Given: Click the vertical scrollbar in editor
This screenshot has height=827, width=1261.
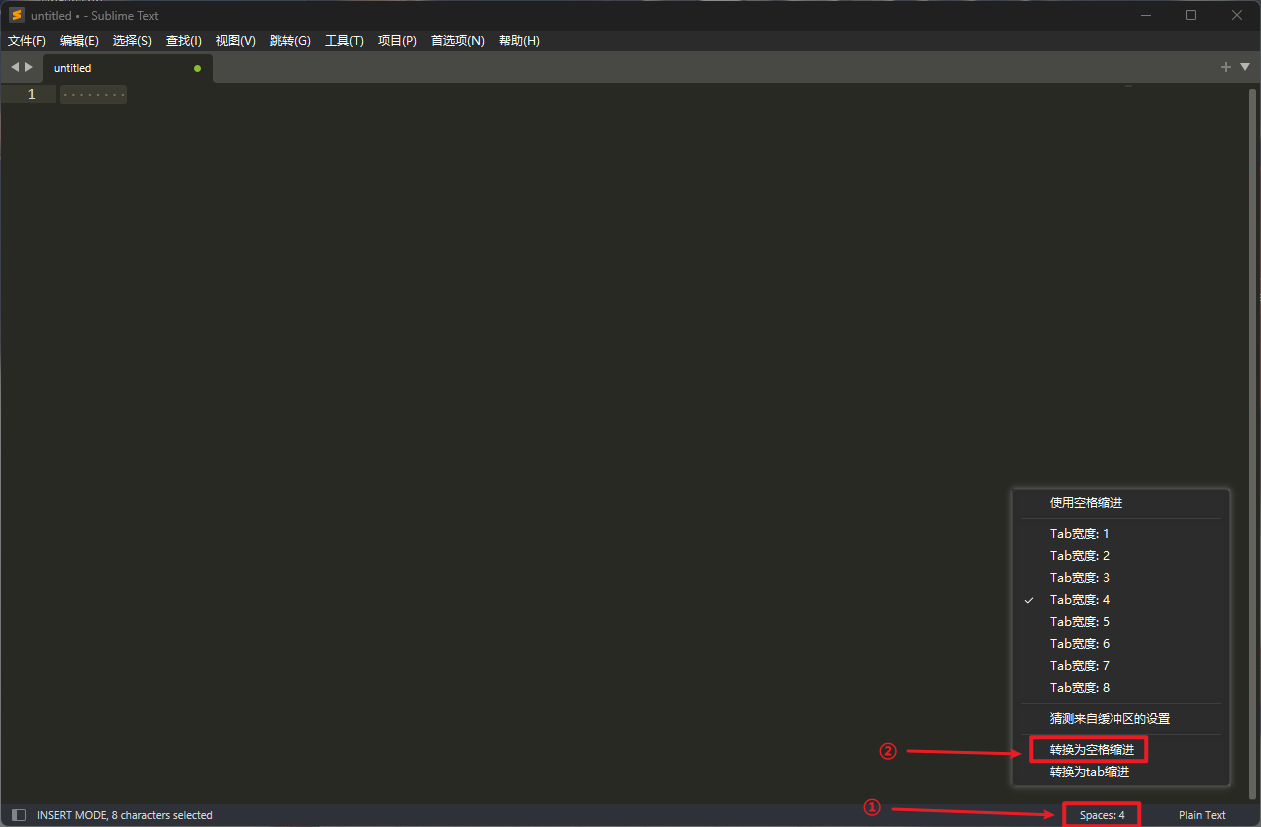Looking at the screenshot, I should 1252,443.
